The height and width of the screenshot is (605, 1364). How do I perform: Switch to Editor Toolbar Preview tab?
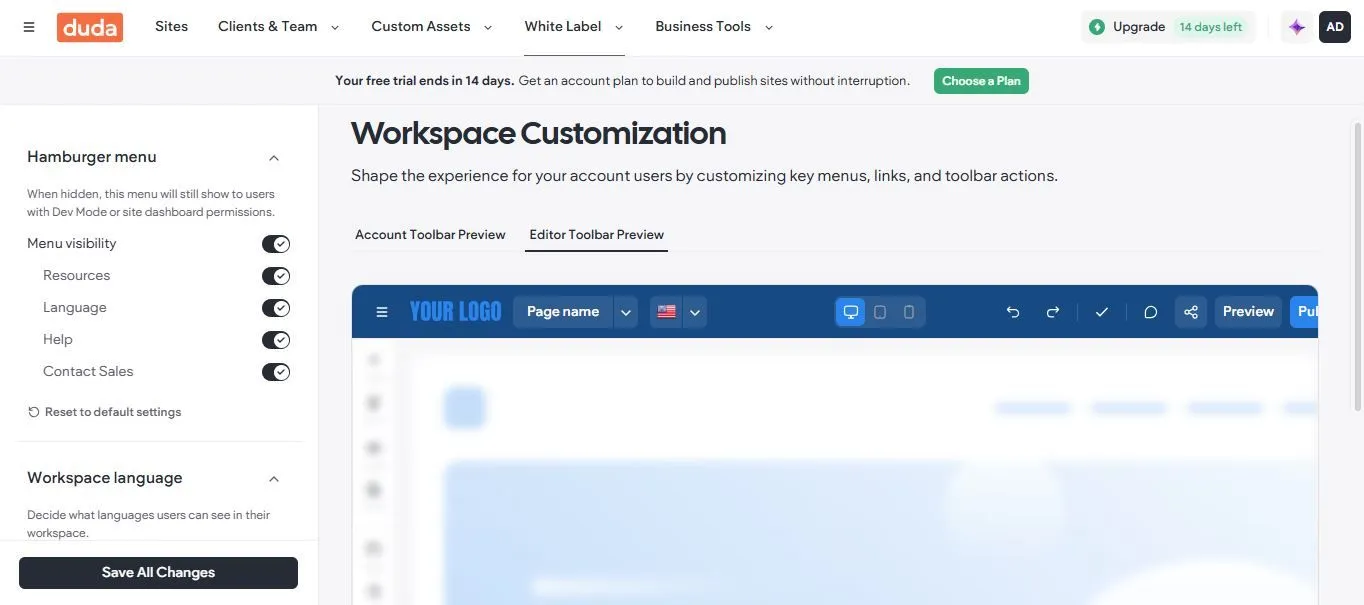(x=596, y=235)
